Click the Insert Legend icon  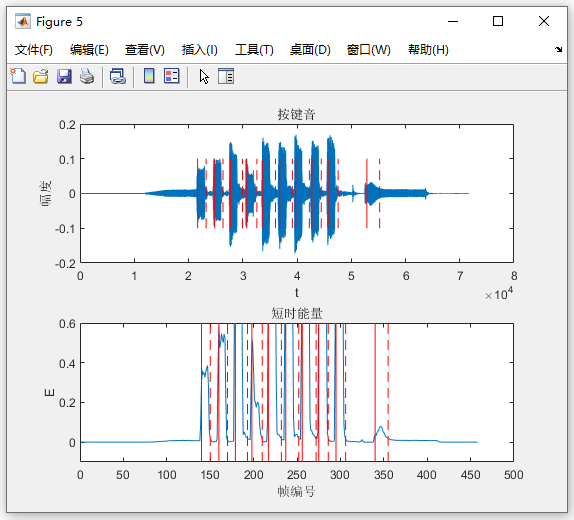tap(172, 76)
